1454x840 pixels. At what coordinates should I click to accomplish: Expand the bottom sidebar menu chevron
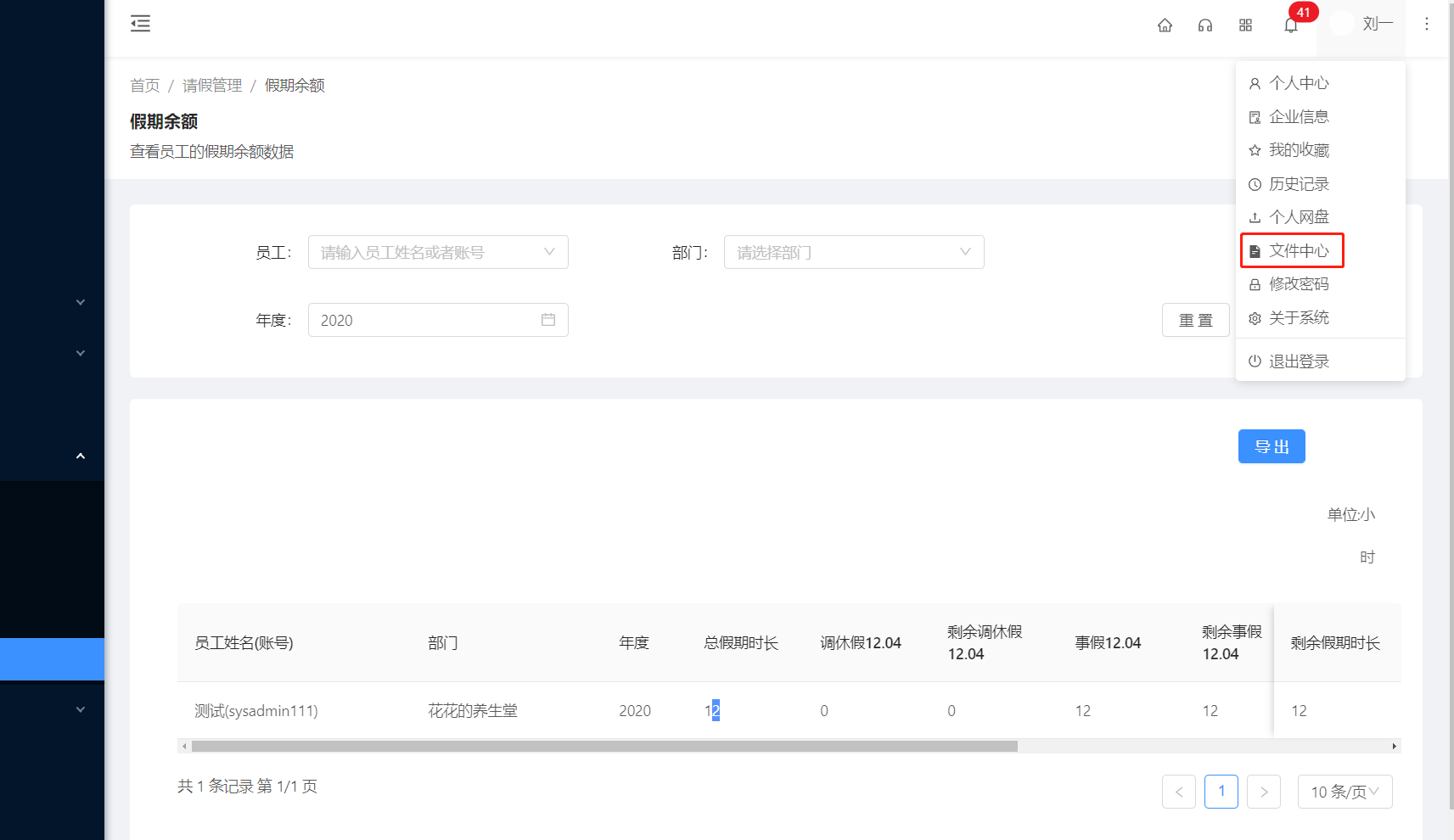[81, 709]
